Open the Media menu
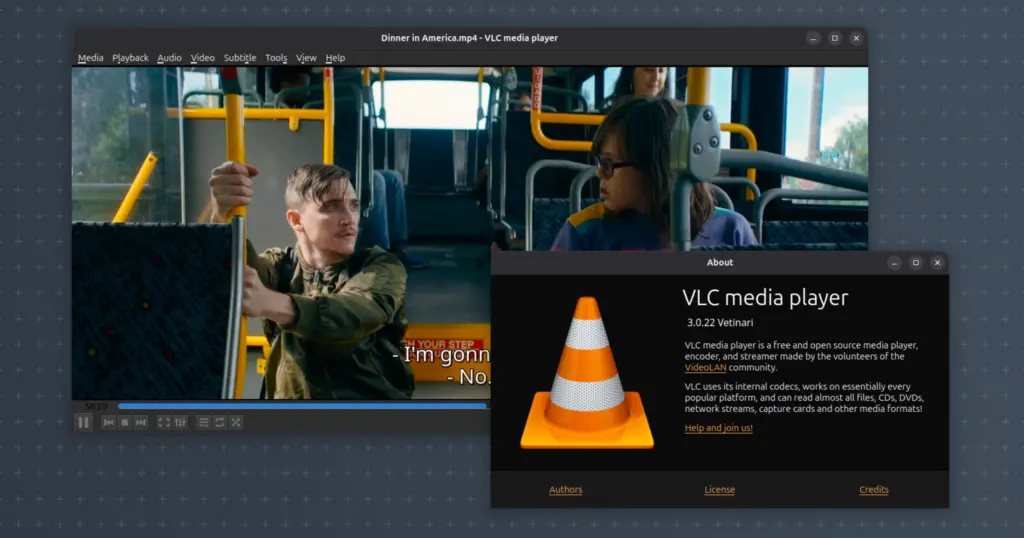The width and height of the screenshot is (1024, 538). click(90, 58)
